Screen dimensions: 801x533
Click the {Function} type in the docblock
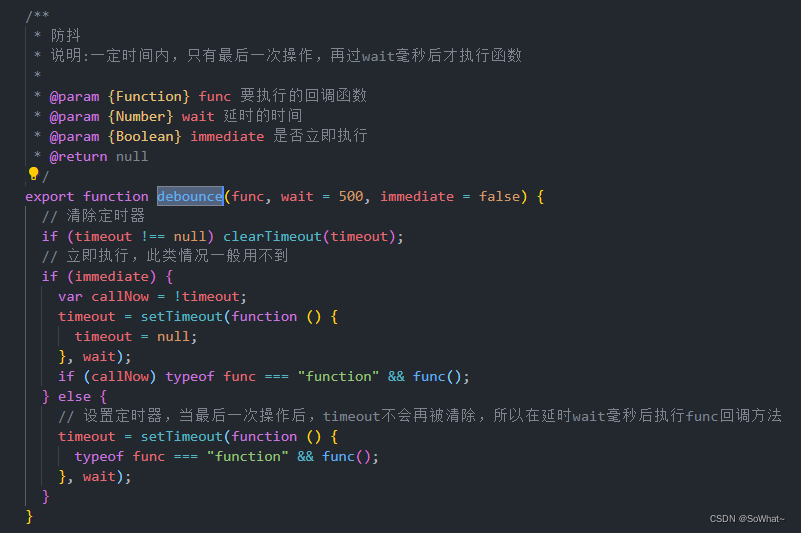tap(149, 96)
